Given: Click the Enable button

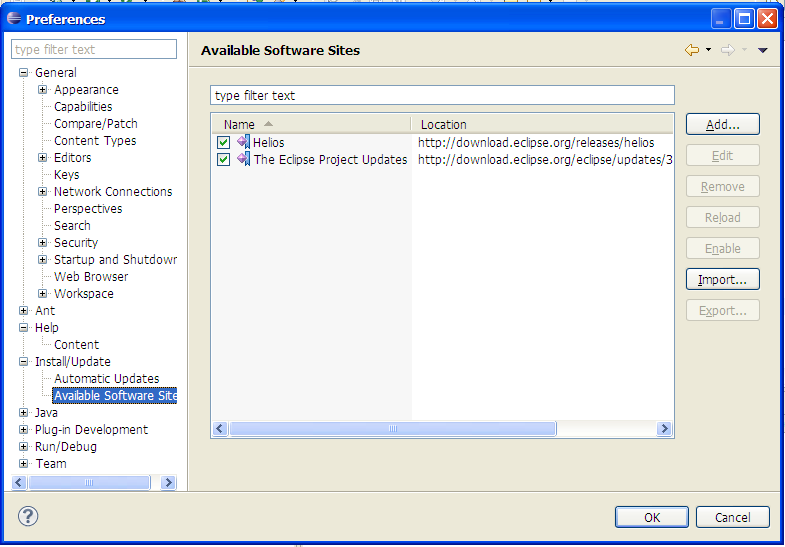Looking at the screenshot, I should click(x=722, y=249).
